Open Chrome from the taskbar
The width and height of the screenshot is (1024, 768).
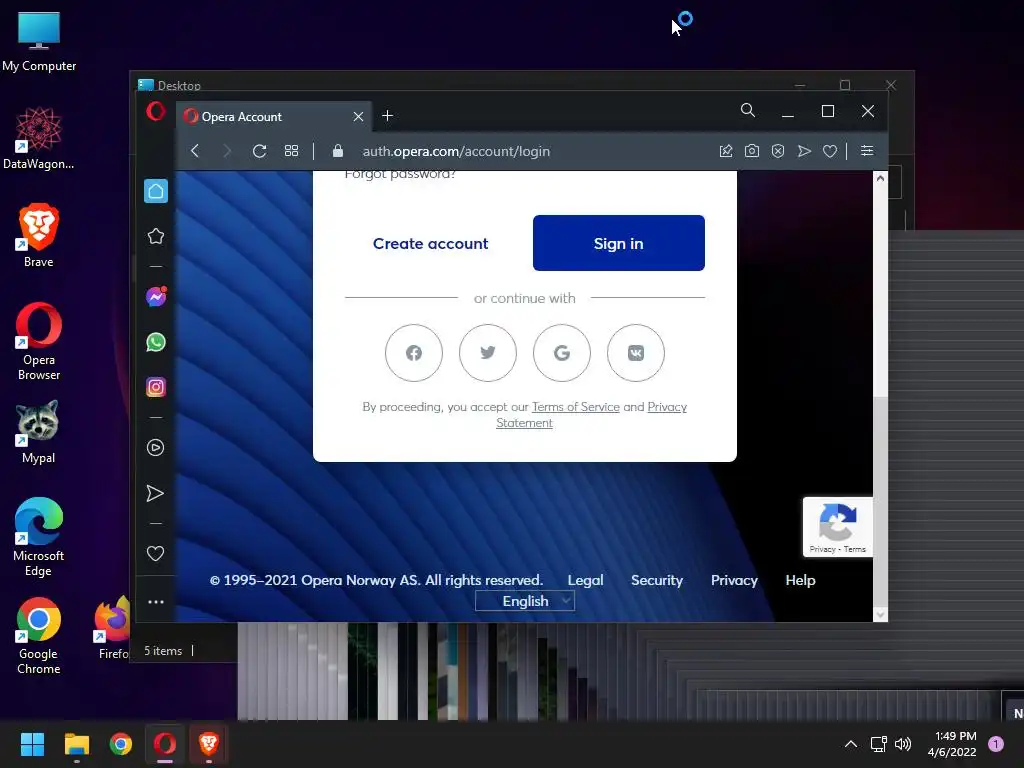[121, 744]
